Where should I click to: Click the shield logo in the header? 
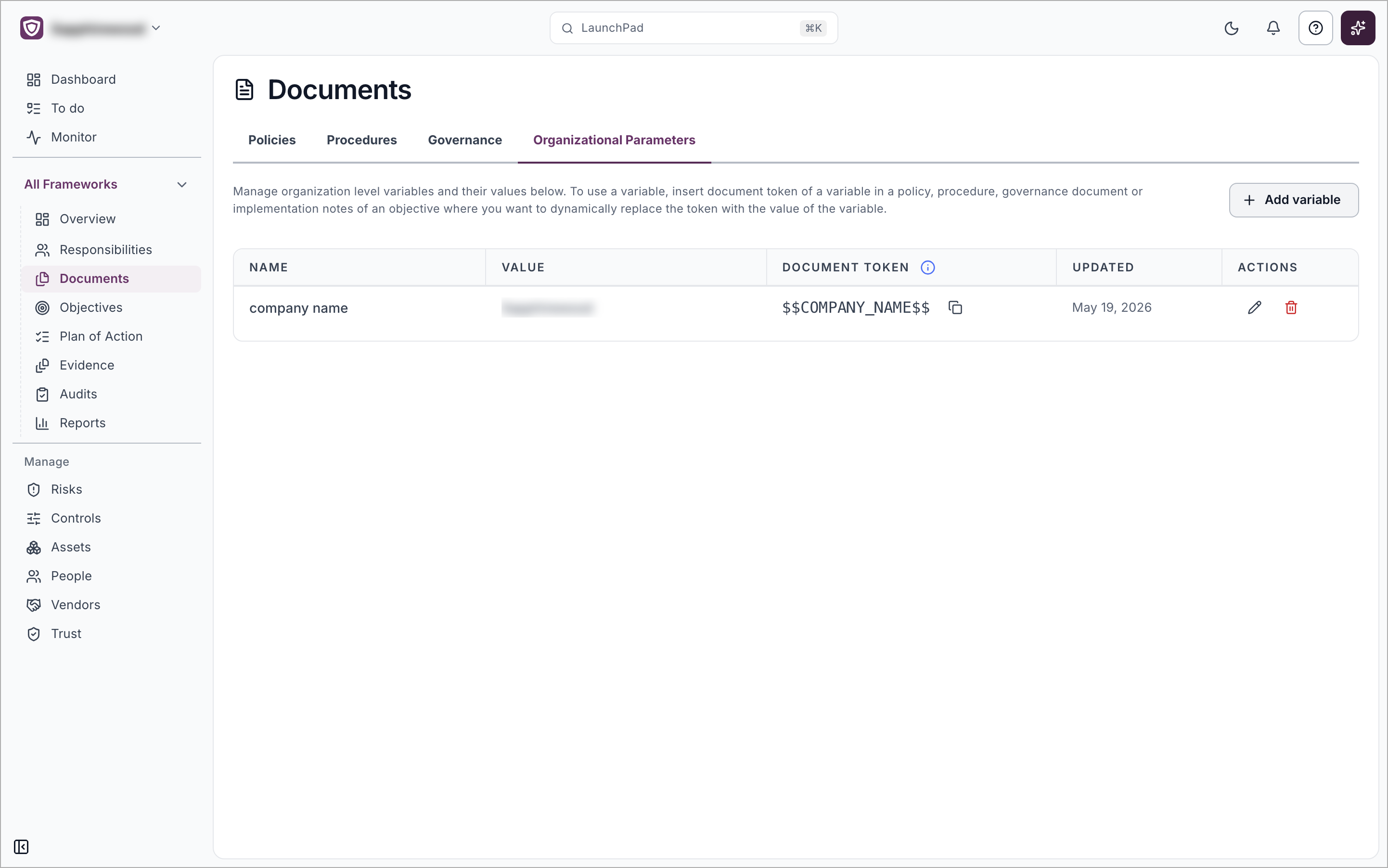pos(32,28)
